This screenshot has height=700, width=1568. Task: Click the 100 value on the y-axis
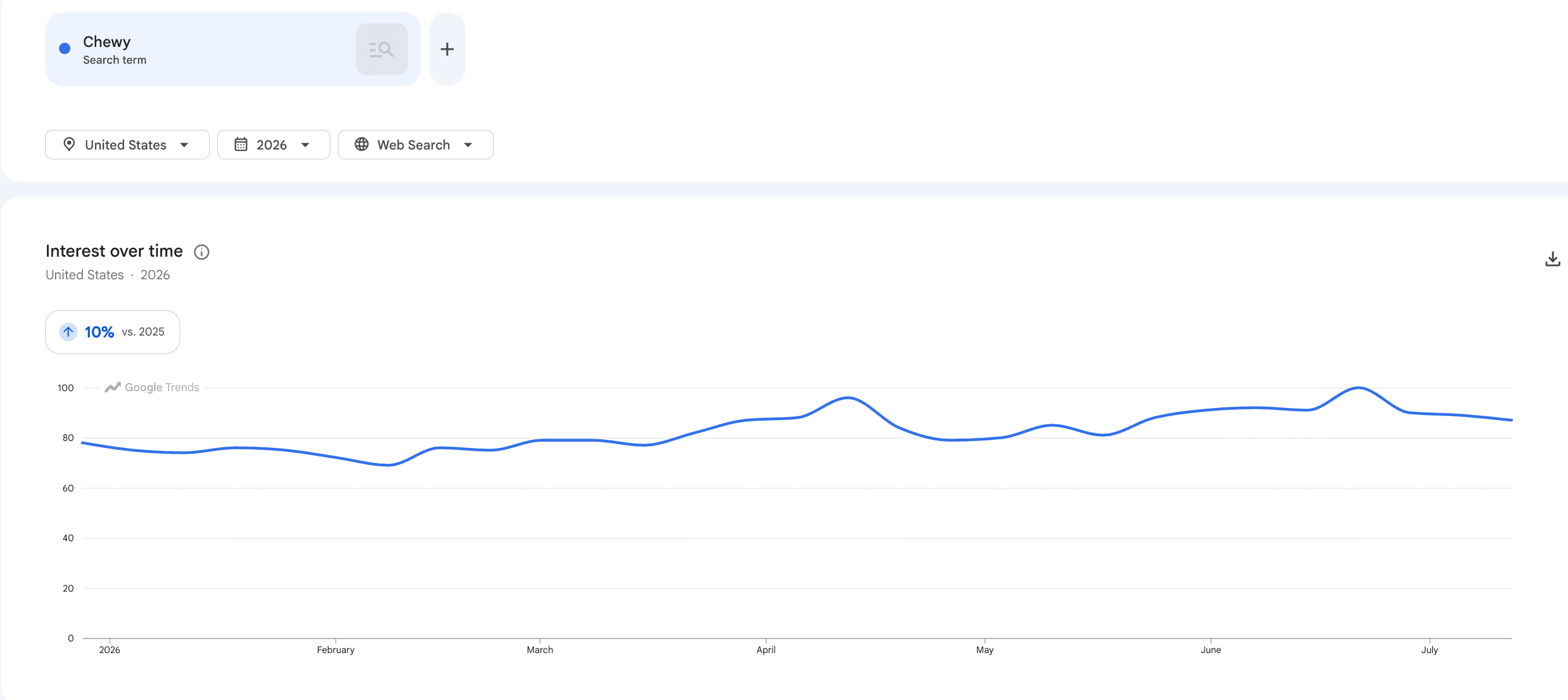point(65,388)
